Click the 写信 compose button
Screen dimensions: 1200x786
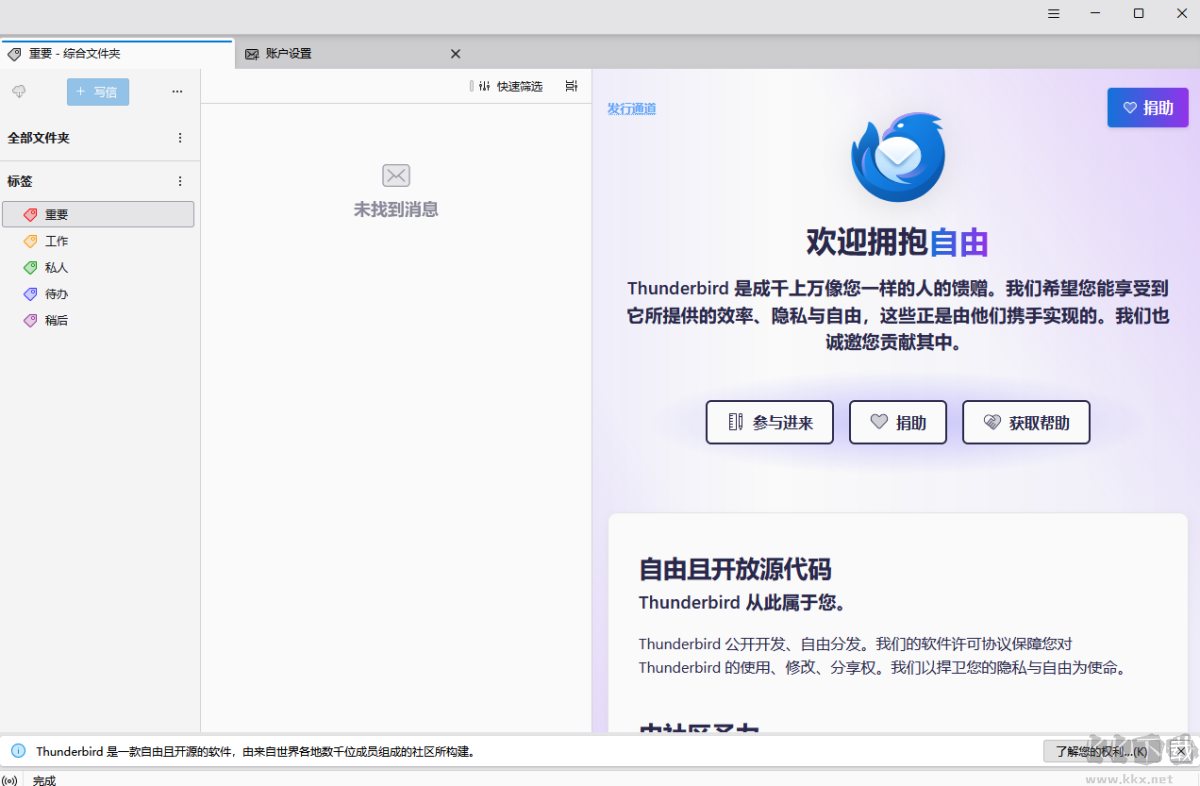point(98,92)
